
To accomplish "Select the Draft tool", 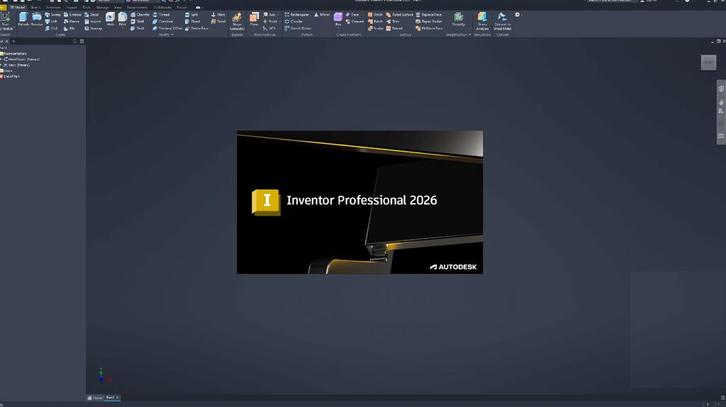I will 138,28.
